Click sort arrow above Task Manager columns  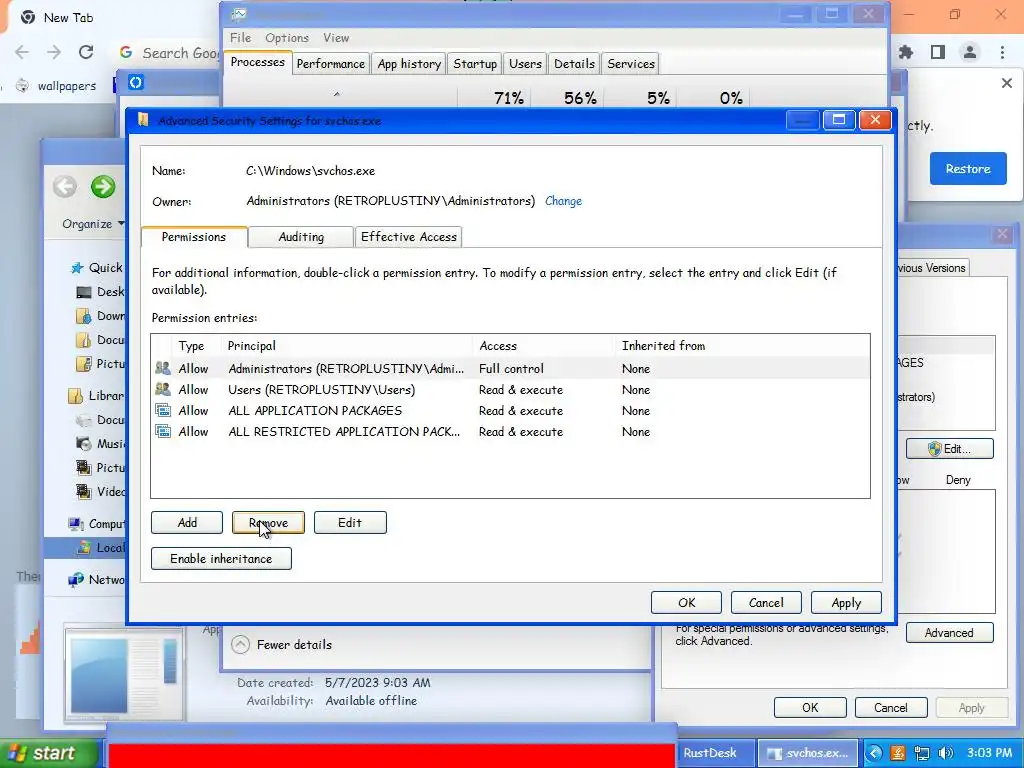[x=337, y=95]
